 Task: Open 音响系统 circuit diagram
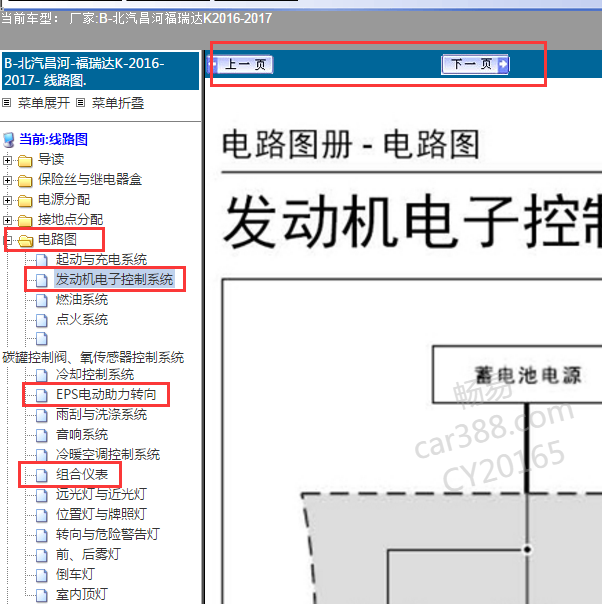point(82,435)
